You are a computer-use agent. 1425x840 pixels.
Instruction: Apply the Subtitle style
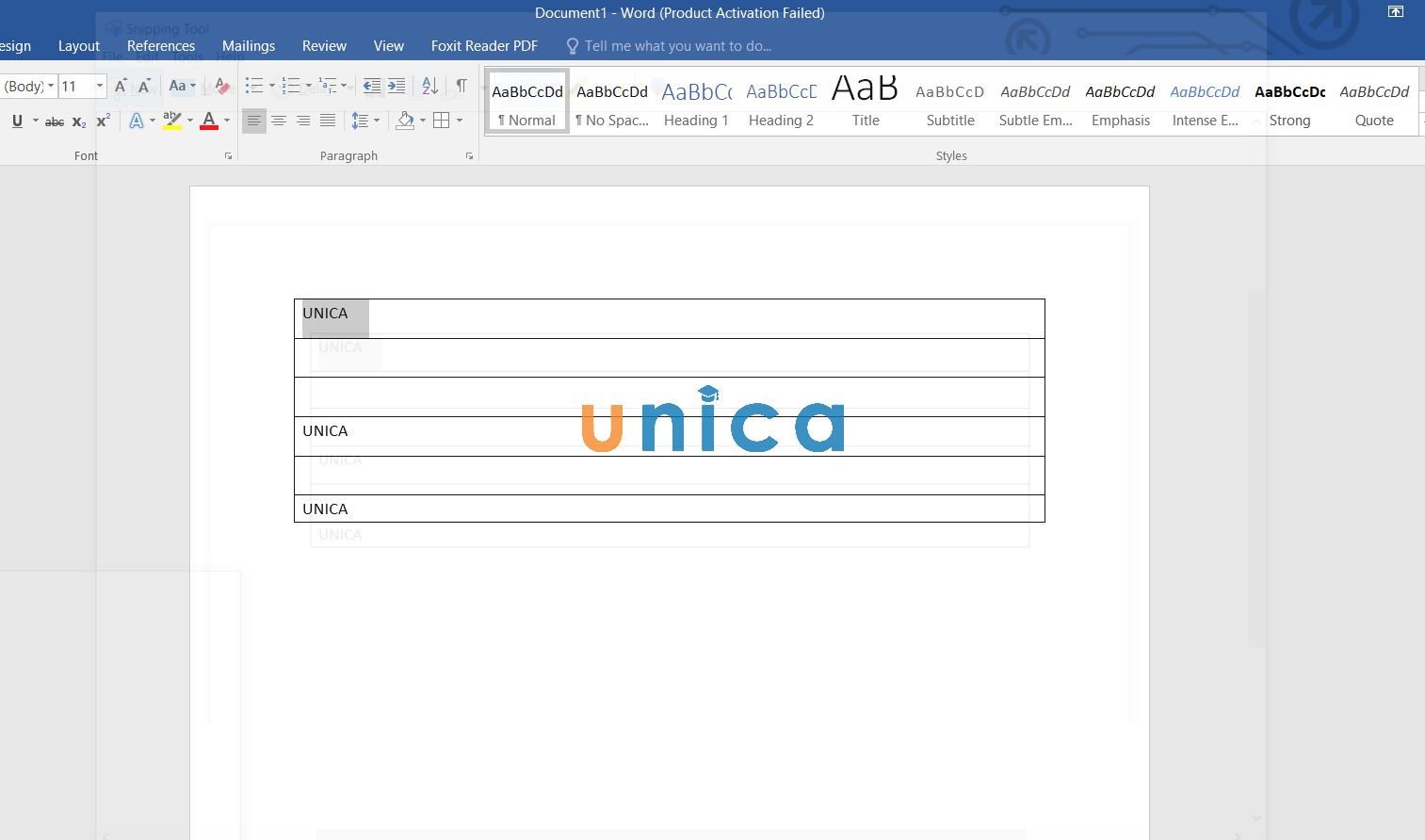tap(950, 102)
